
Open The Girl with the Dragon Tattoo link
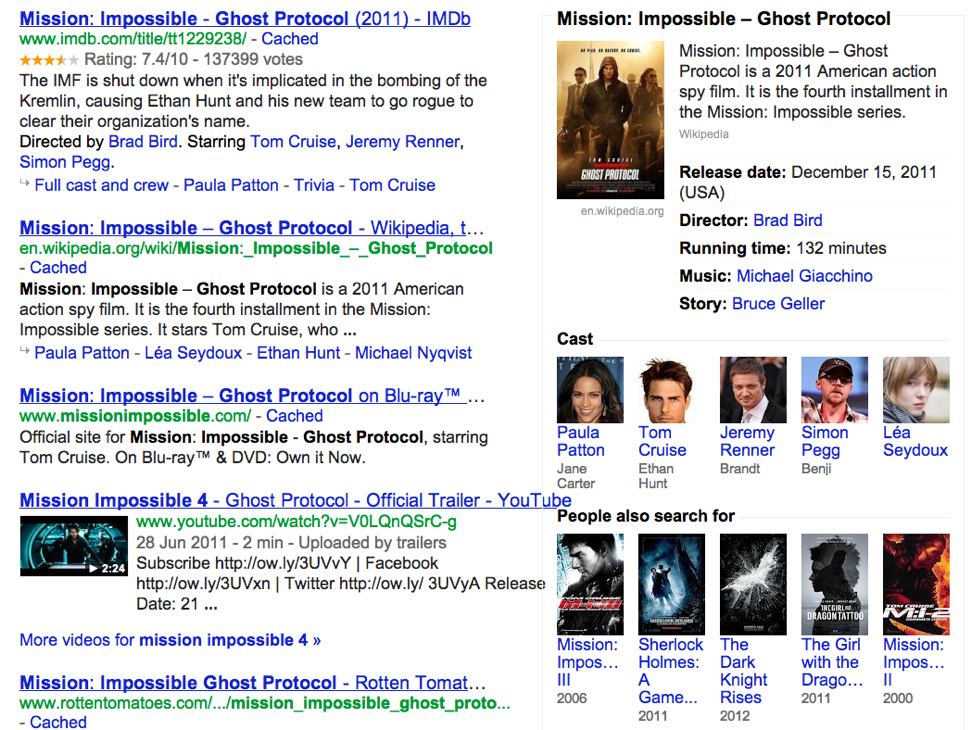833,662
